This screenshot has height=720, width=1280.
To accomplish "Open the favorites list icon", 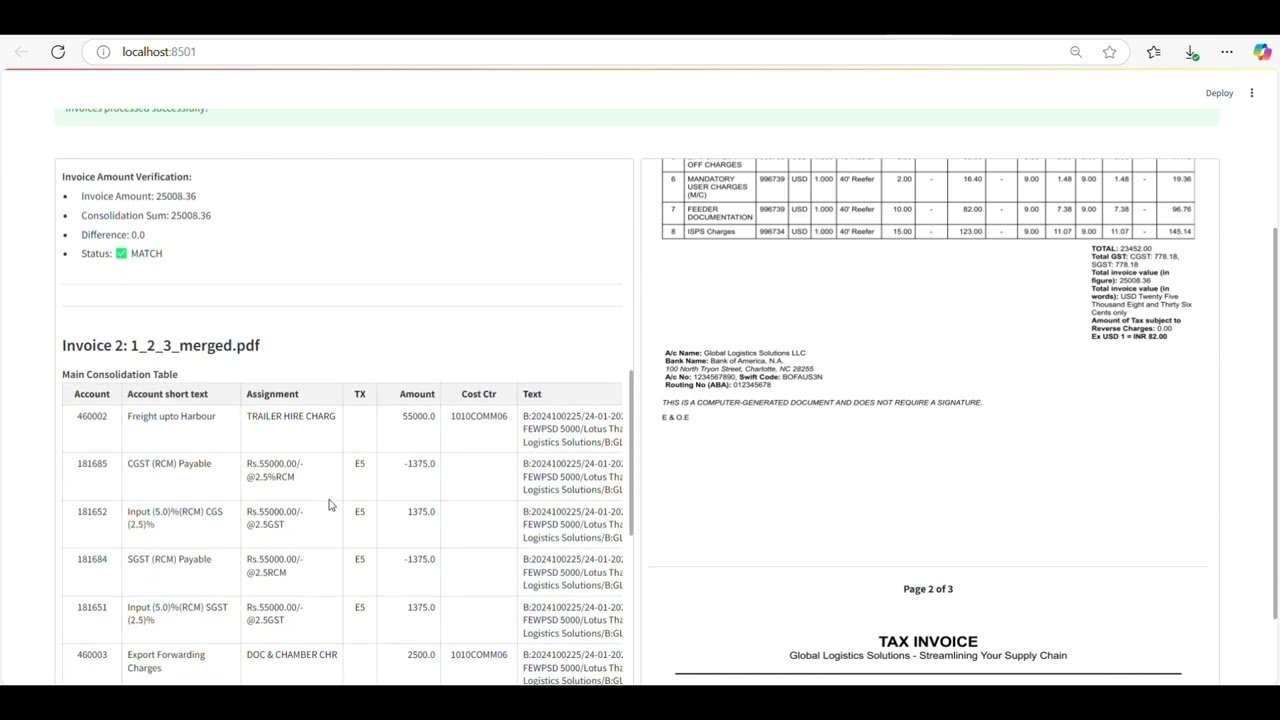I will 1154,52.
